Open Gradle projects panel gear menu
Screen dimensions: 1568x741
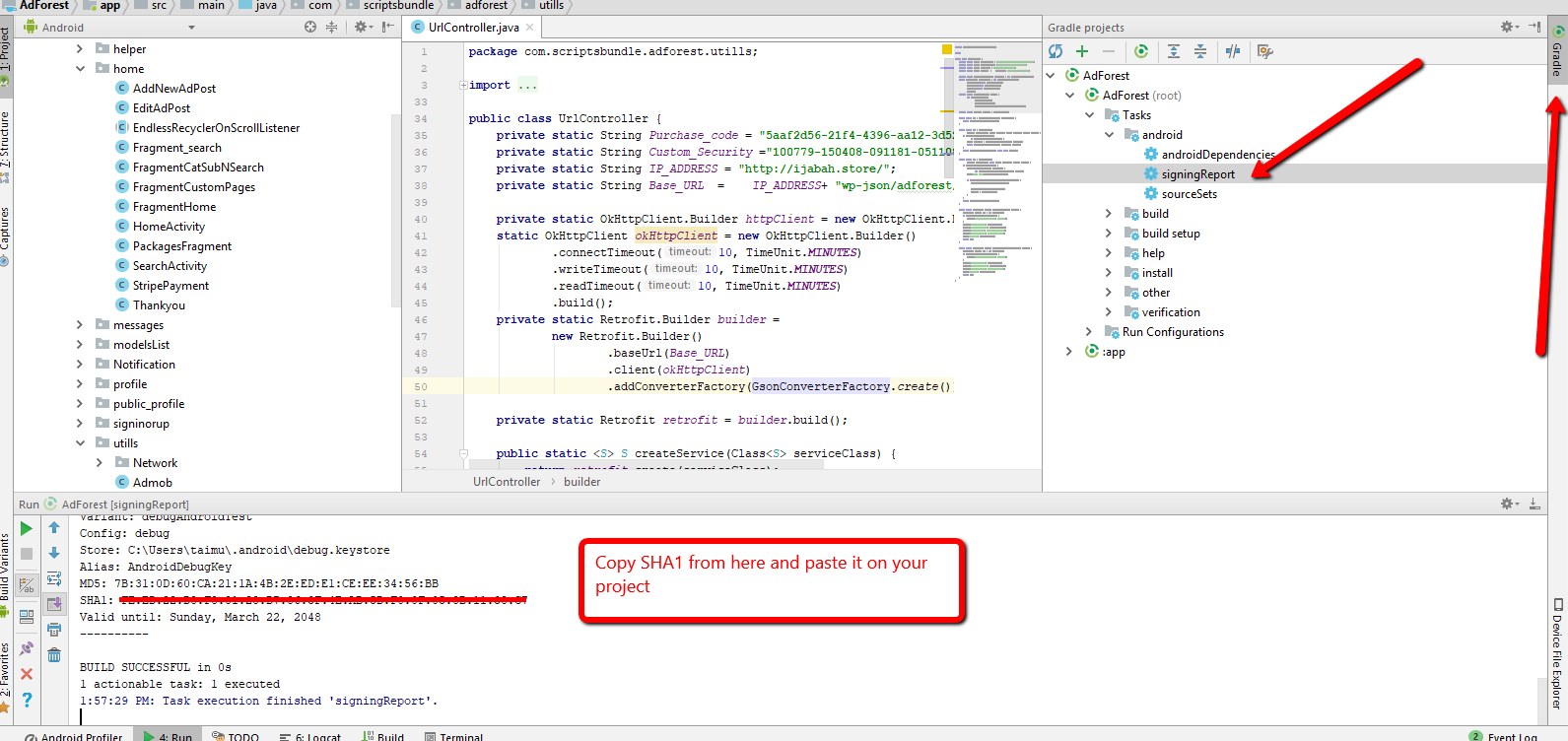click(x=1509, y=27)
